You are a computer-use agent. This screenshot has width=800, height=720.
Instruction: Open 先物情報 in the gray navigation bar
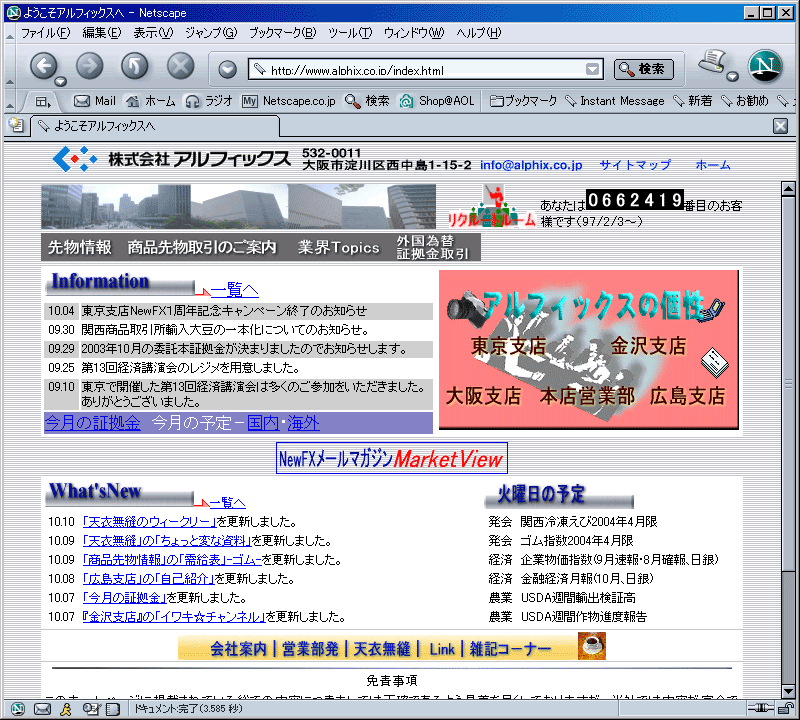[80, 247]
